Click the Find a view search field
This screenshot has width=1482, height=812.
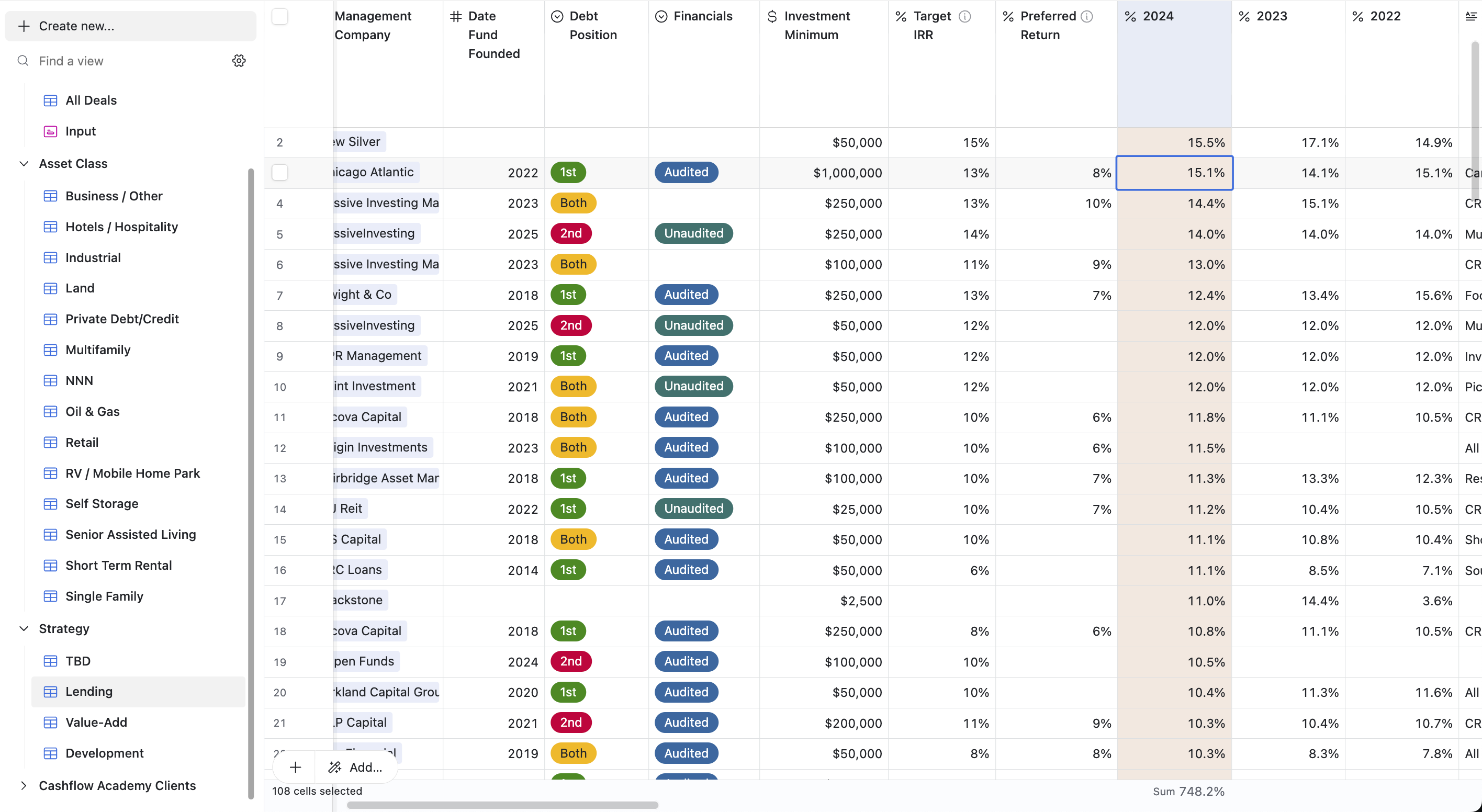[x=127, y=61]
